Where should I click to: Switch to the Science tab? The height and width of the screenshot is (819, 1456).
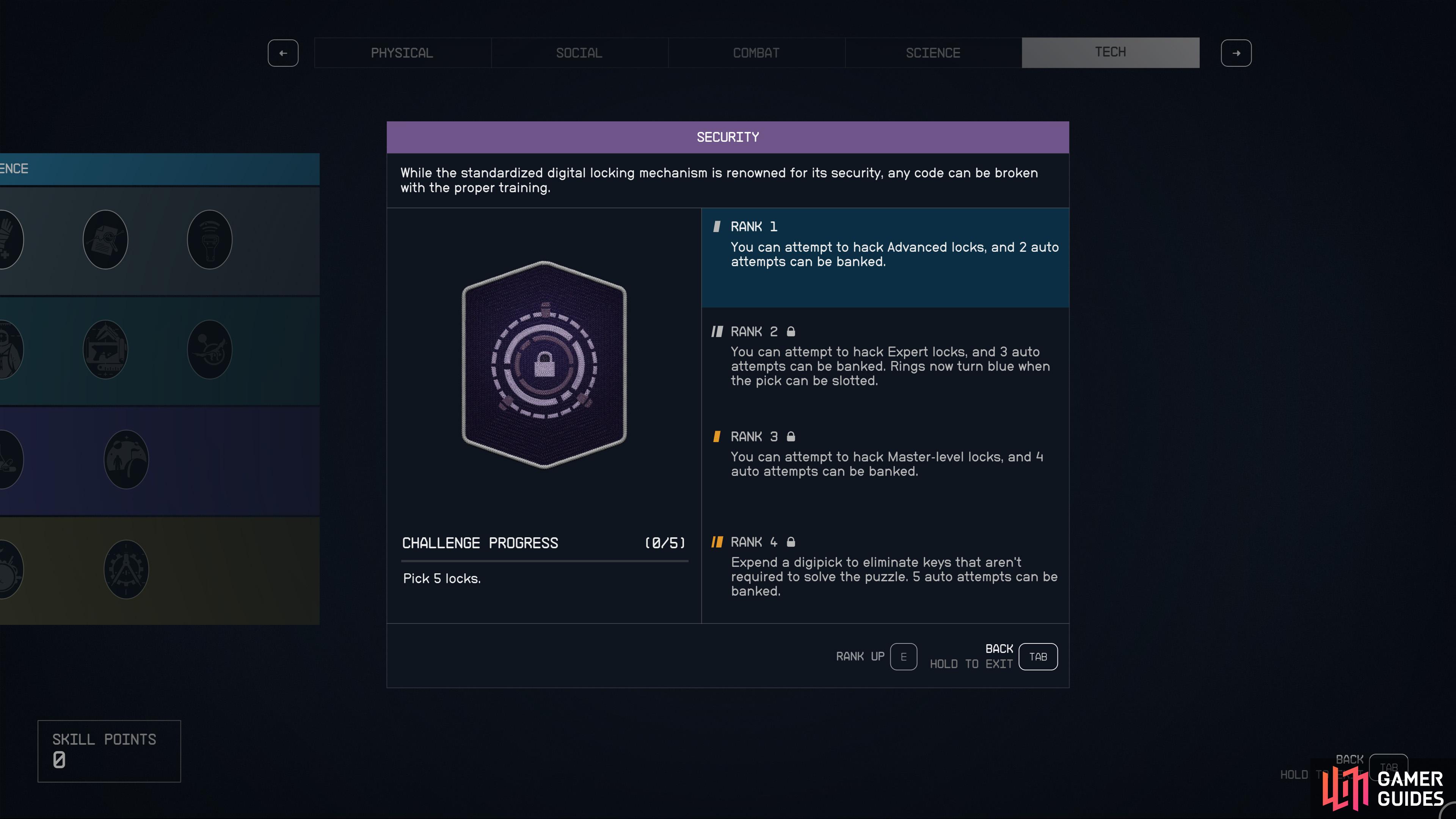[x=933, y=53]
